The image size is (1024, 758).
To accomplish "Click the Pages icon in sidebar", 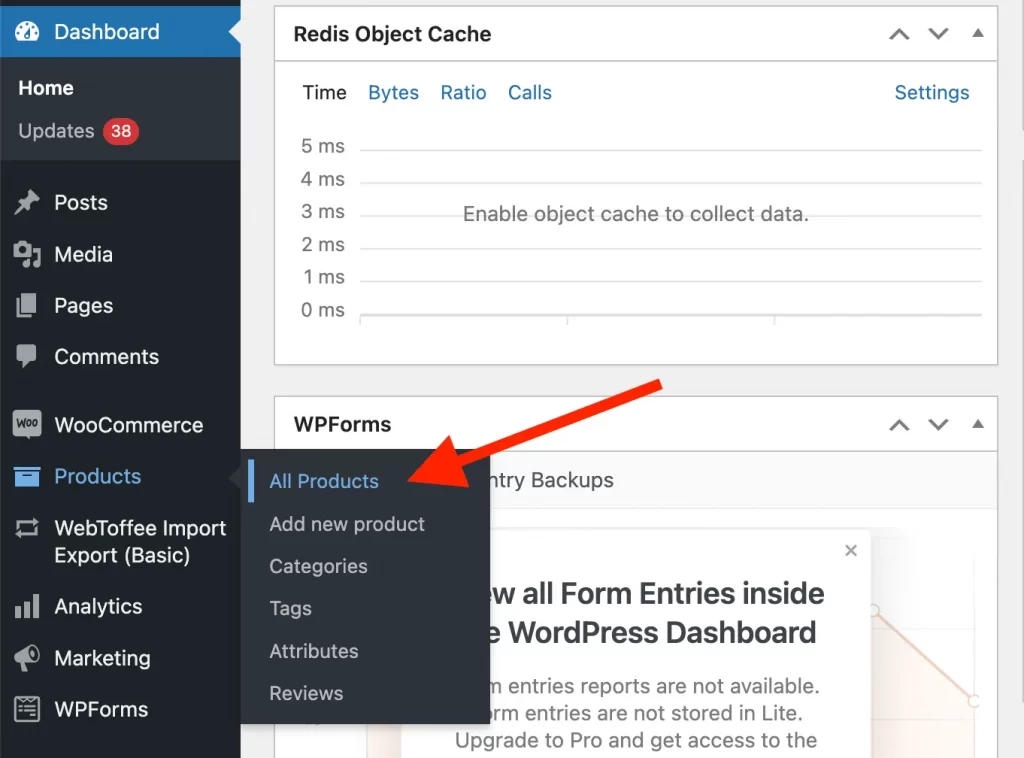I will 27,306.
